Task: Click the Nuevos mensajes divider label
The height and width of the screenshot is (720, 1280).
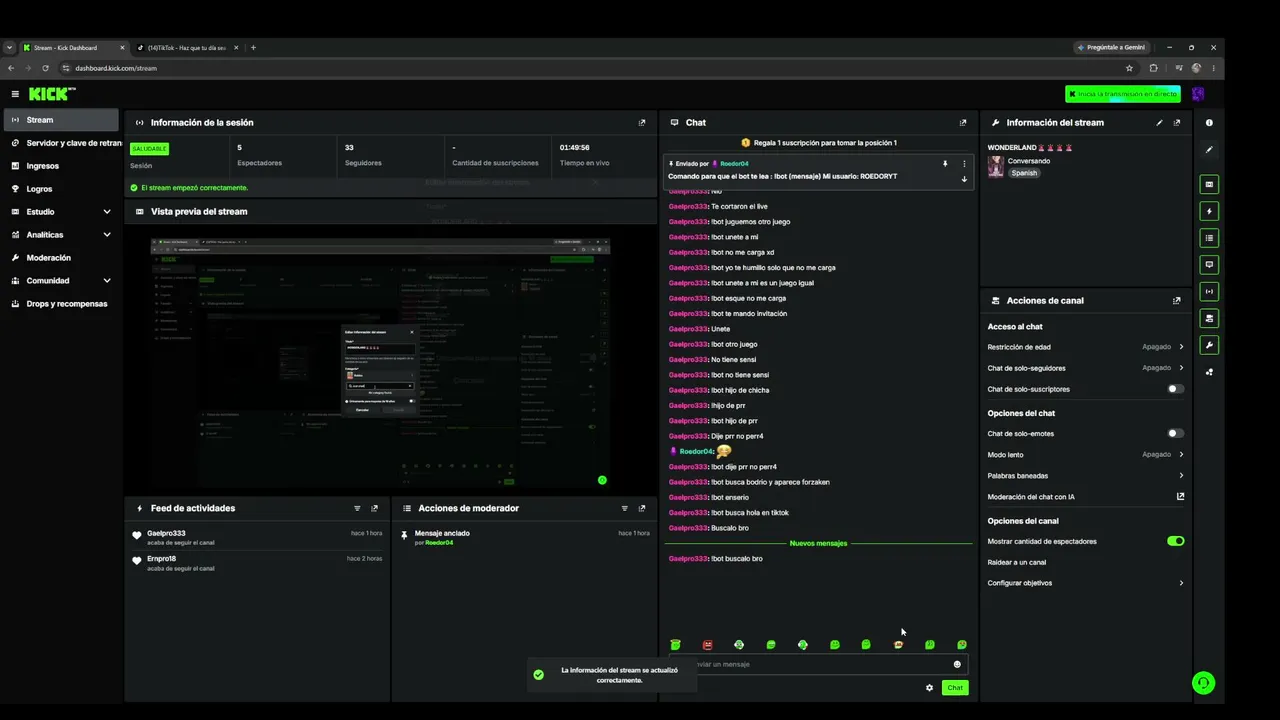Action: click(x=818, y=544)
